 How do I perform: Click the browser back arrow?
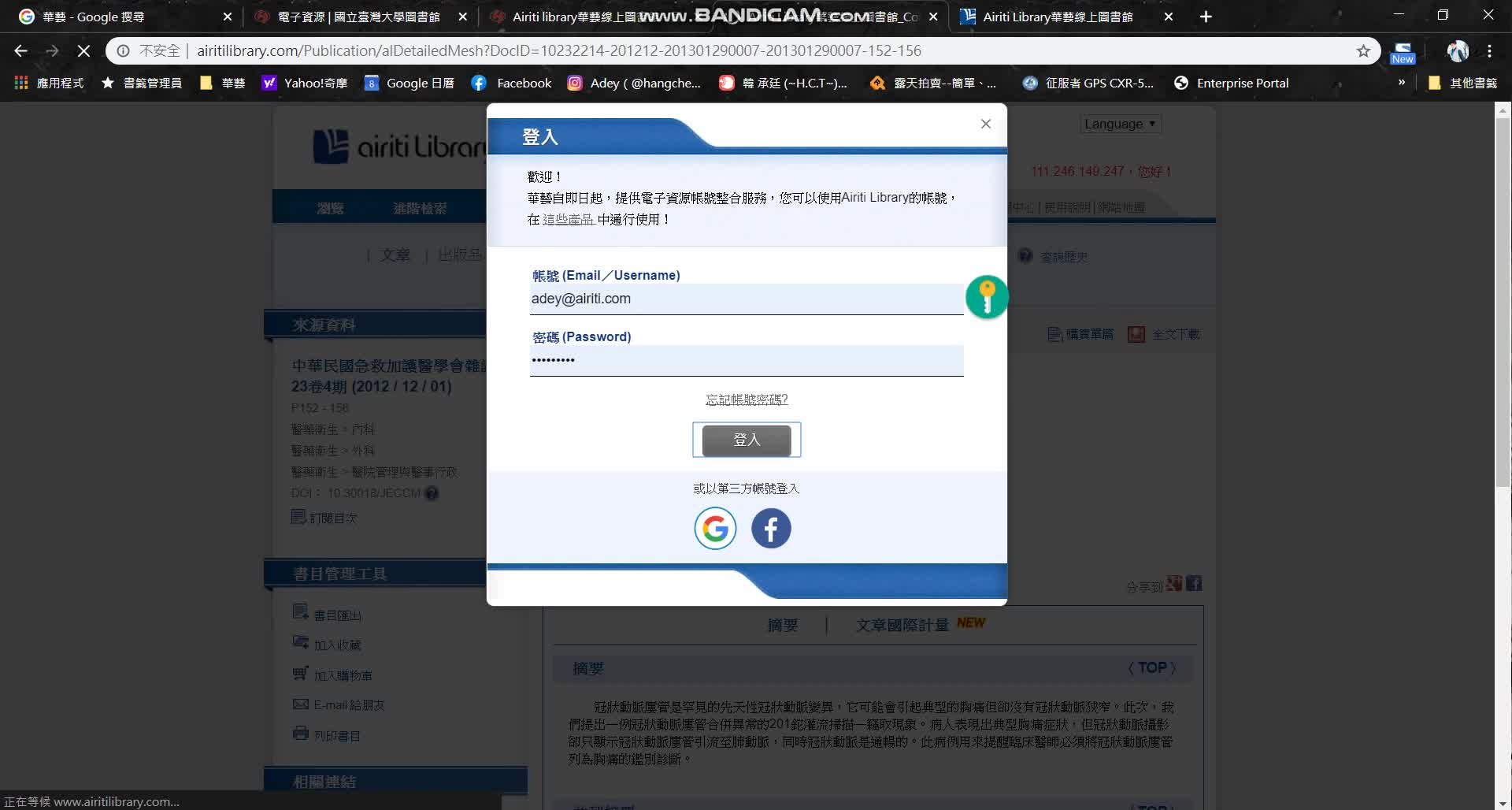[x=21, y=50]
